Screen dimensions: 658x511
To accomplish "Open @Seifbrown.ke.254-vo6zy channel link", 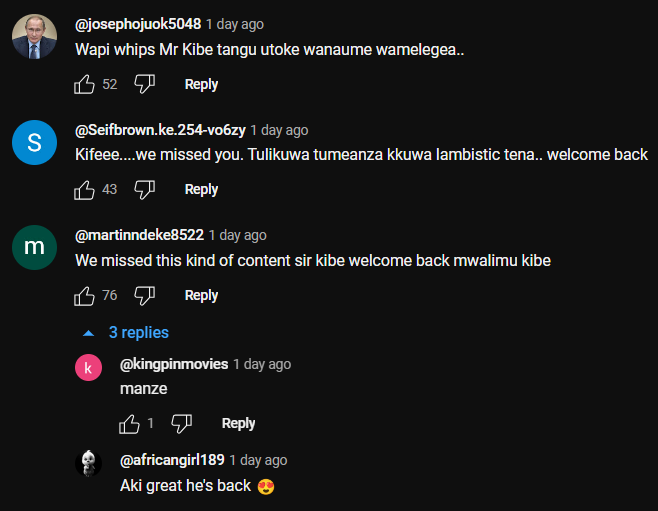I will coord(160,130).
